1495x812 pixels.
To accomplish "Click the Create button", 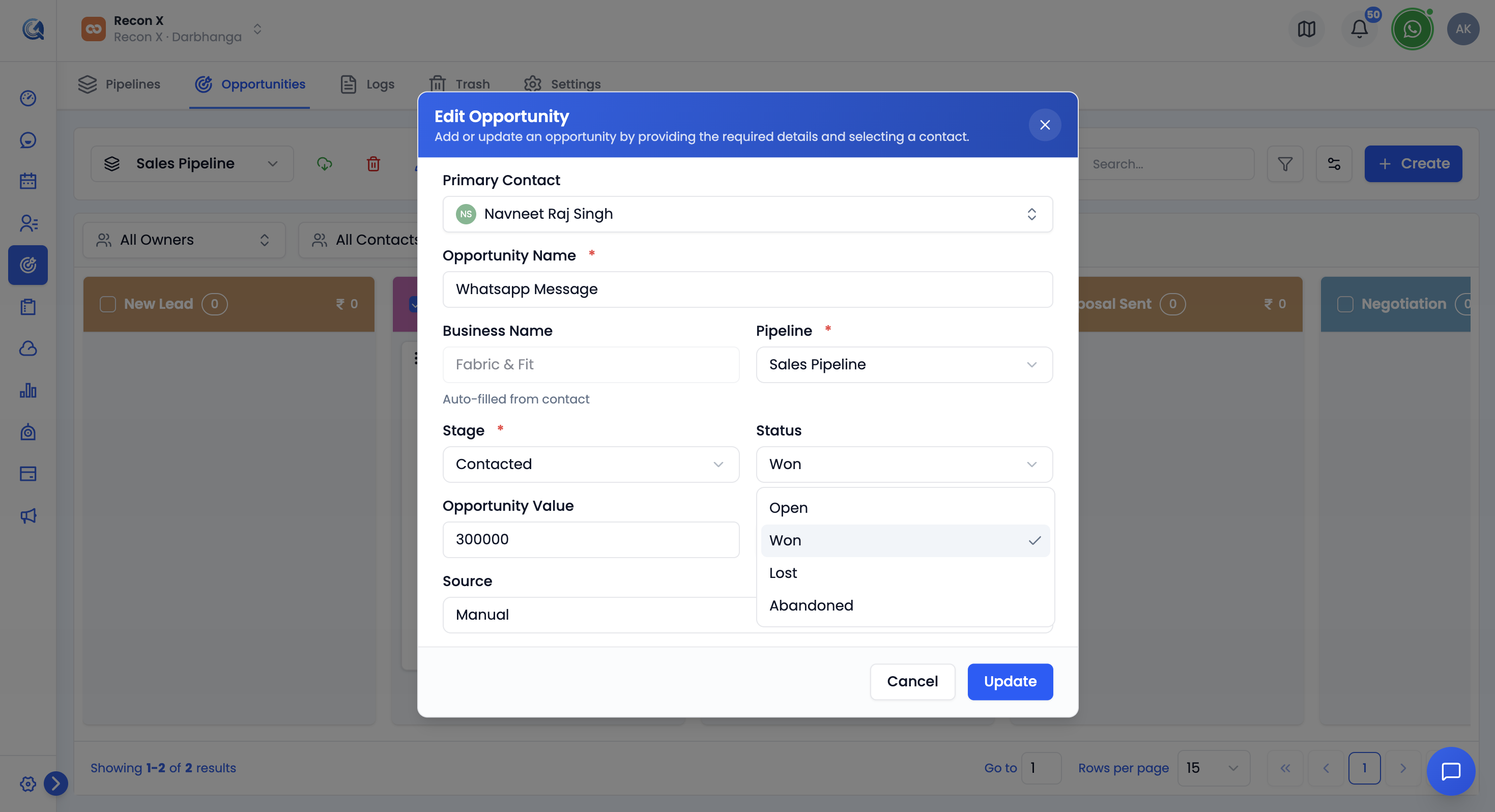I will (1413, 164).
